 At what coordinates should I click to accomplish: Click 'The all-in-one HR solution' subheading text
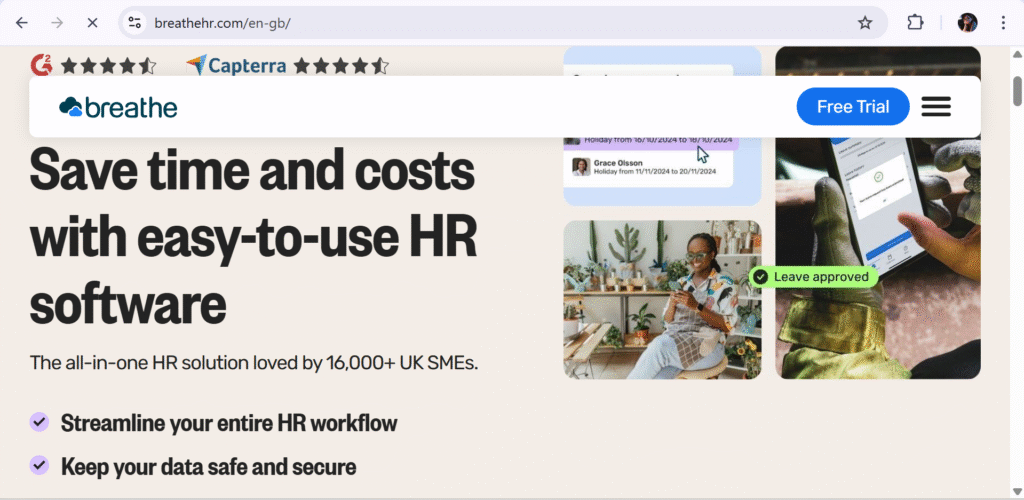click(254, 363)
